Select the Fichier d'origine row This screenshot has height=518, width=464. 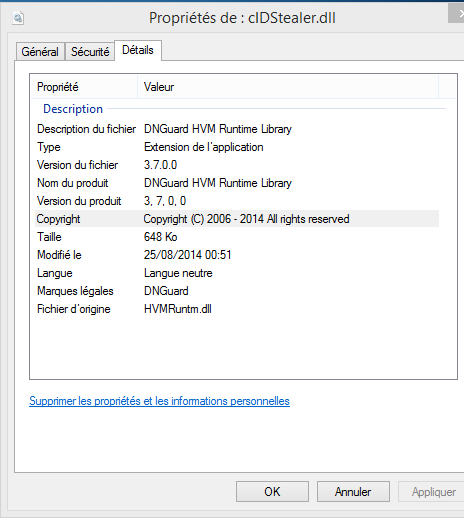click(237, 309)
